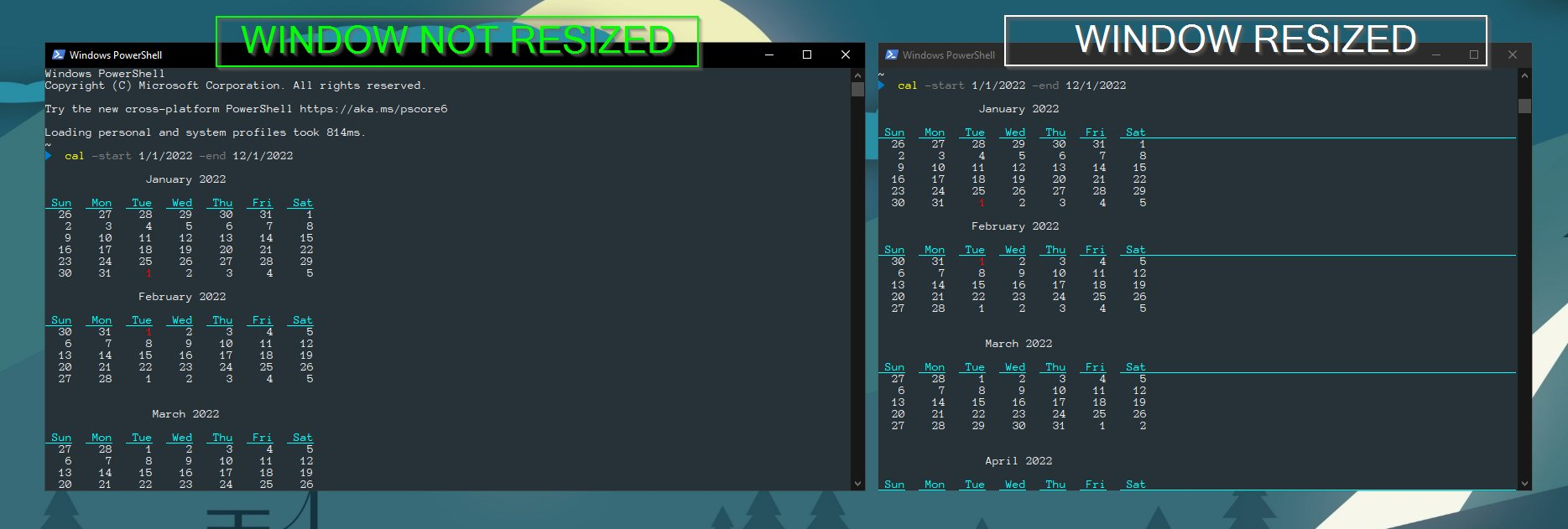The height and width of the screenshot is (529, 1568).
Task: Click 'Sat' header under February, left window
Action: click(303, 320)
